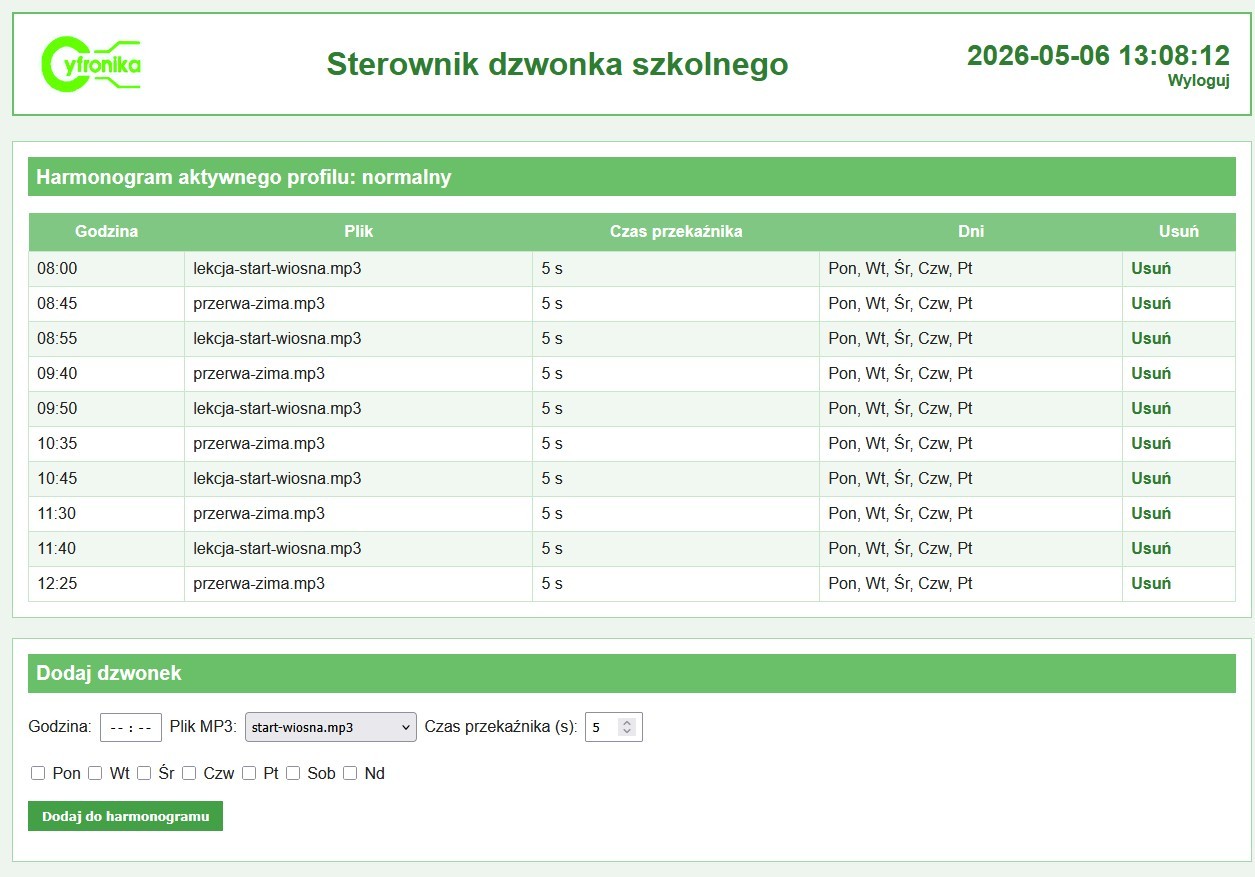Viewport: 1255px width, 877px height.
Task: Tick the Pt day checkbox
Action: tap(249, 773)
